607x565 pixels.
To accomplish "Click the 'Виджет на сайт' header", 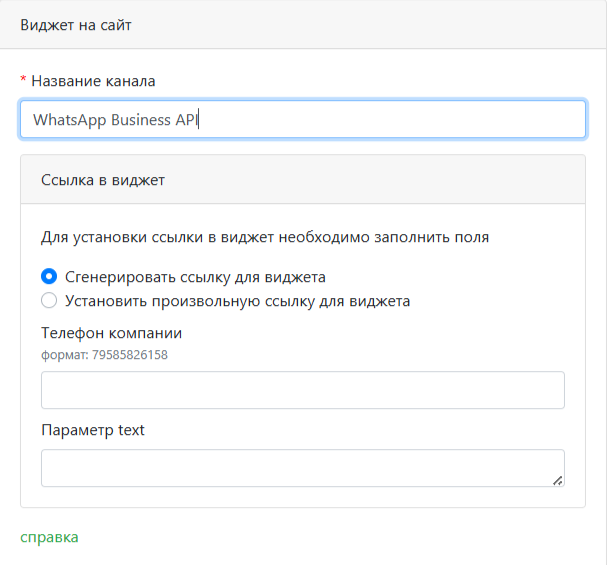I will 76,25.
